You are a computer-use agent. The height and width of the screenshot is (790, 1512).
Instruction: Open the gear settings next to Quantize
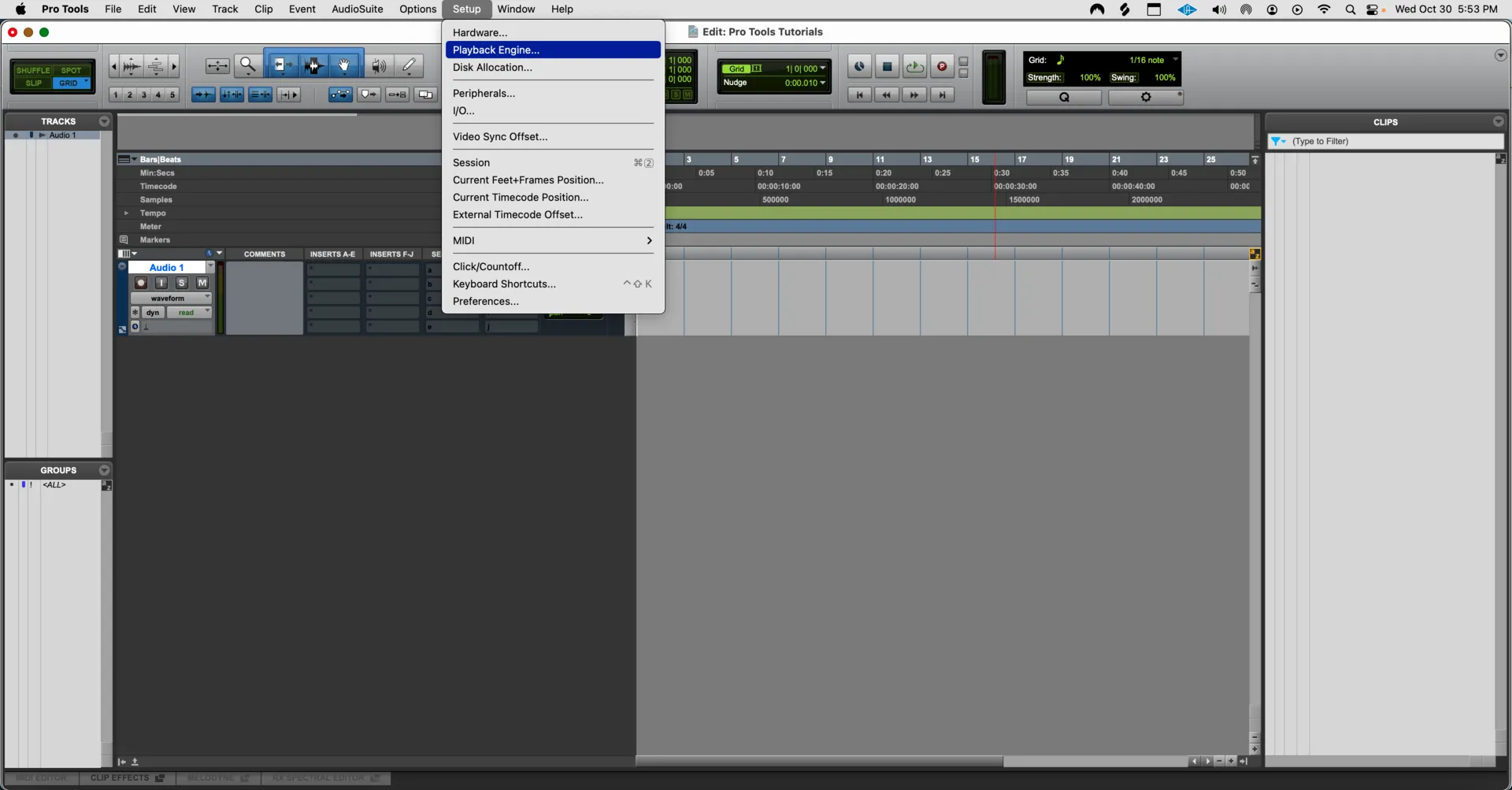(x=1146, y=97)
